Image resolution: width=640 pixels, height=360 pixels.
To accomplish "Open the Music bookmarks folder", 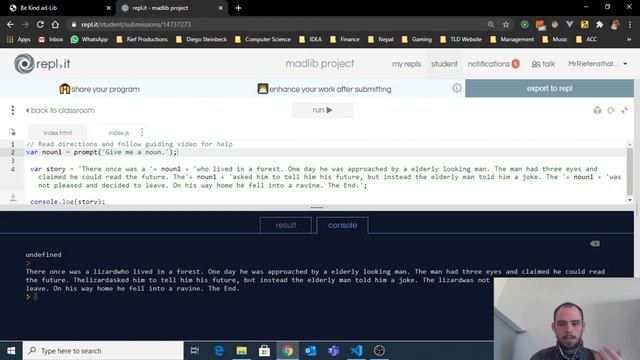I will 555,39.
